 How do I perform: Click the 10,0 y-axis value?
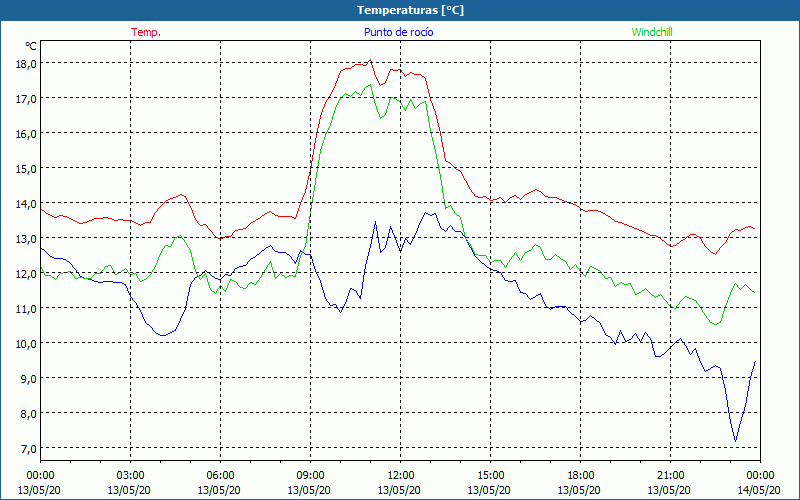[x=26, y=343]
